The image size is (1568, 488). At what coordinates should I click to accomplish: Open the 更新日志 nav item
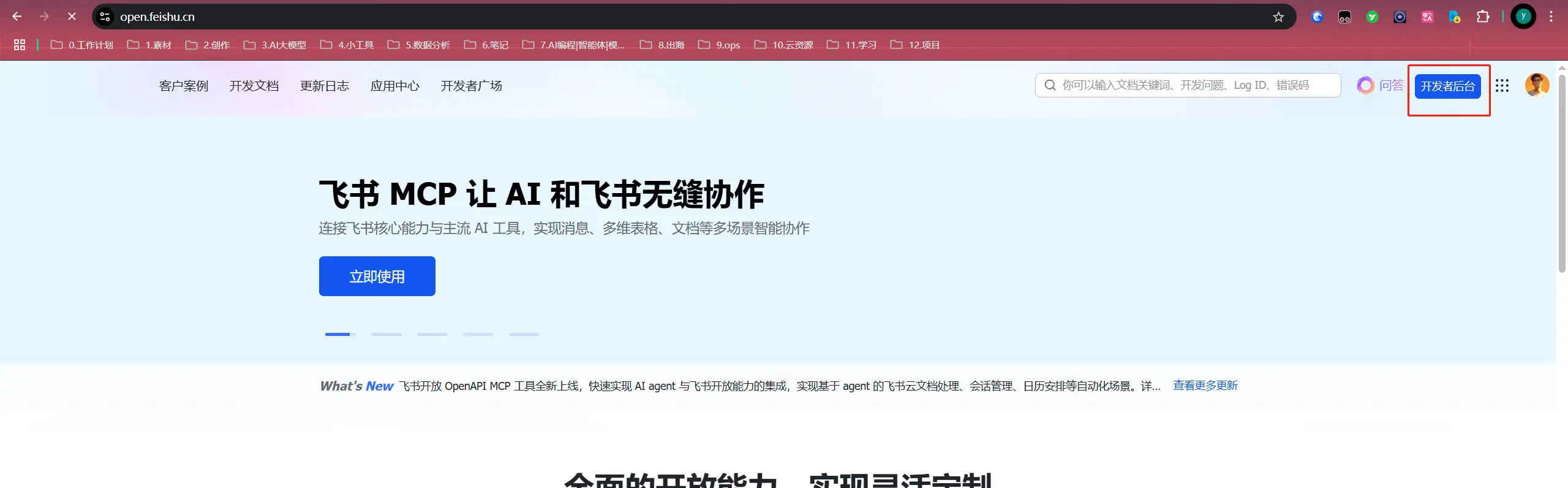[325, 86]
